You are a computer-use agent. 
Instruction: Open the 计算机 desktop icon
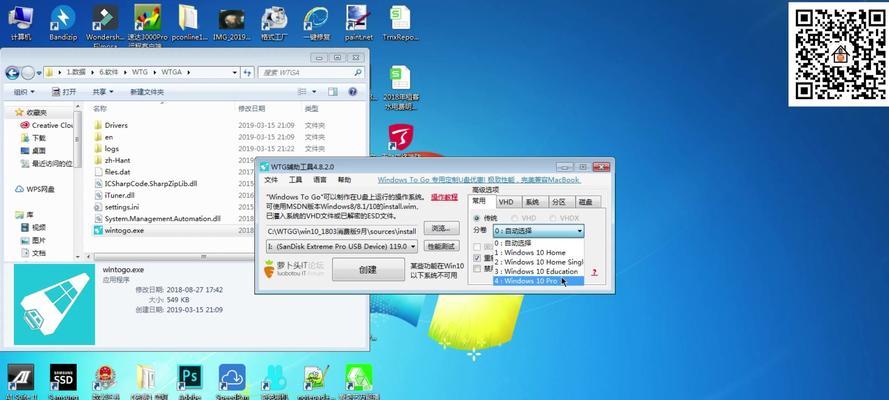point(20,22)
